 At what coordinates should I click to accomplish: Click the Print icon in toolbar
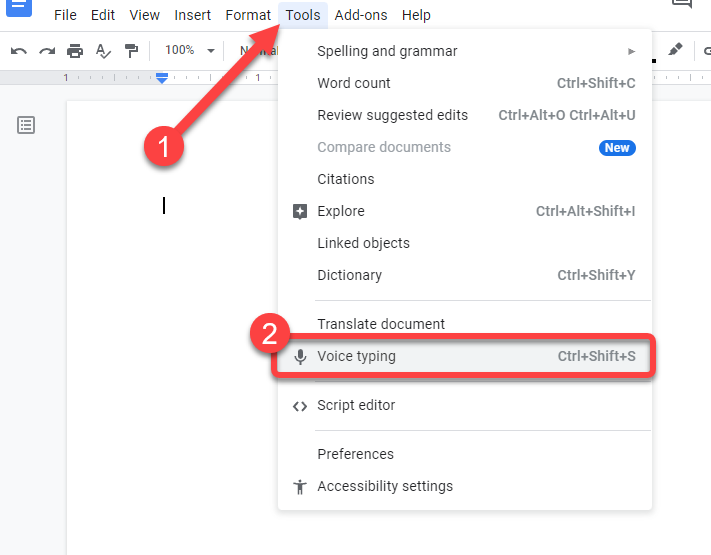click(75, 51)
